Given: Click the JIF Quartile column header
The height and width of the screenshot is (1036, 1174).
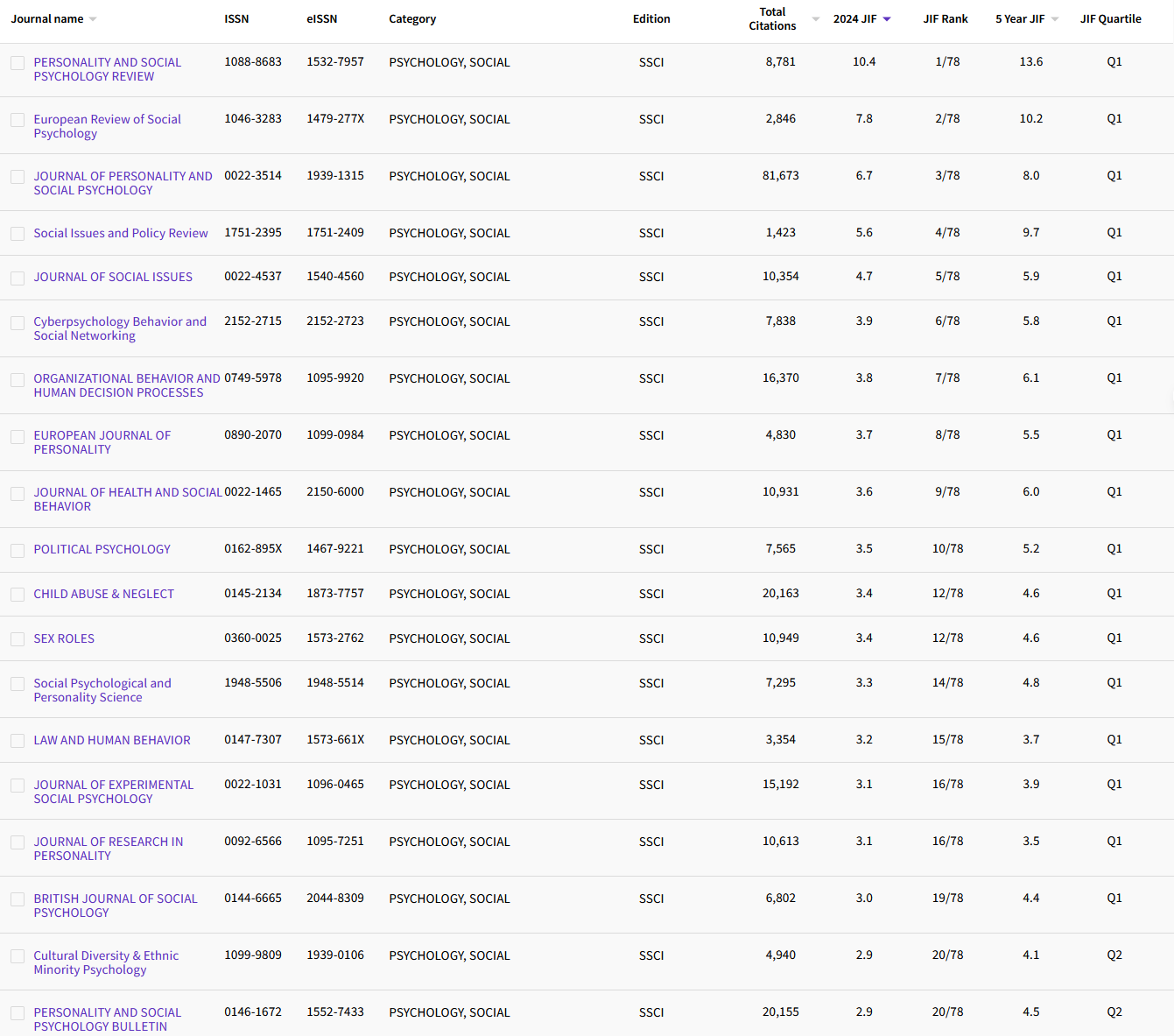Looking at the screenshot, I should point(1110,19).
